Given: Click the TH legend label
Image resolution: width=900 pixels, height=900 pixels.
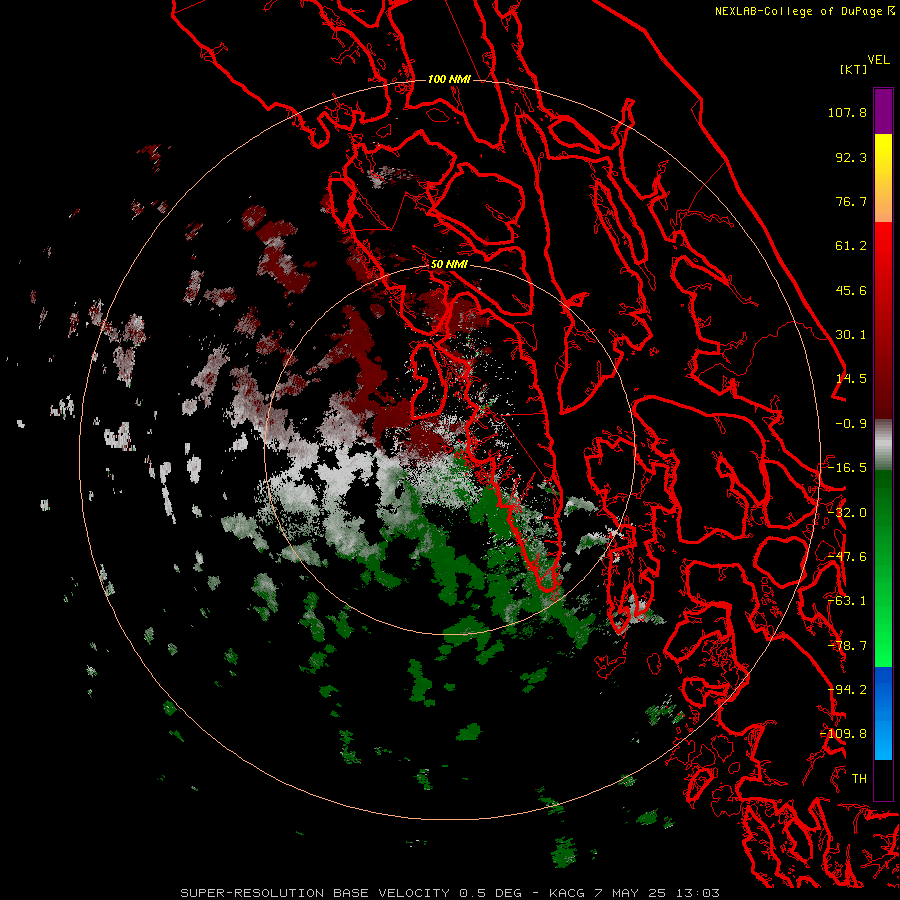Looking at the screenshot, I should click(859, 779).
